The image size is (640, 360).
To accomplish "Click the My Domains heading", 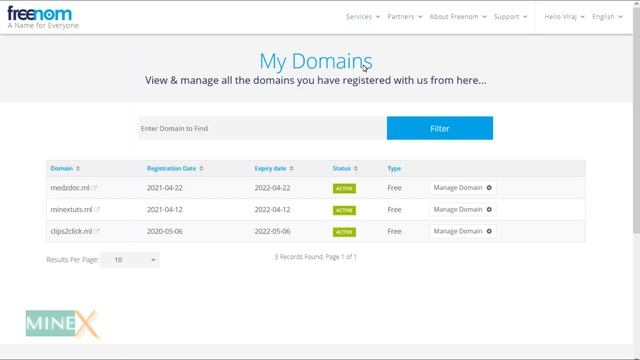I will coord(316,61).
